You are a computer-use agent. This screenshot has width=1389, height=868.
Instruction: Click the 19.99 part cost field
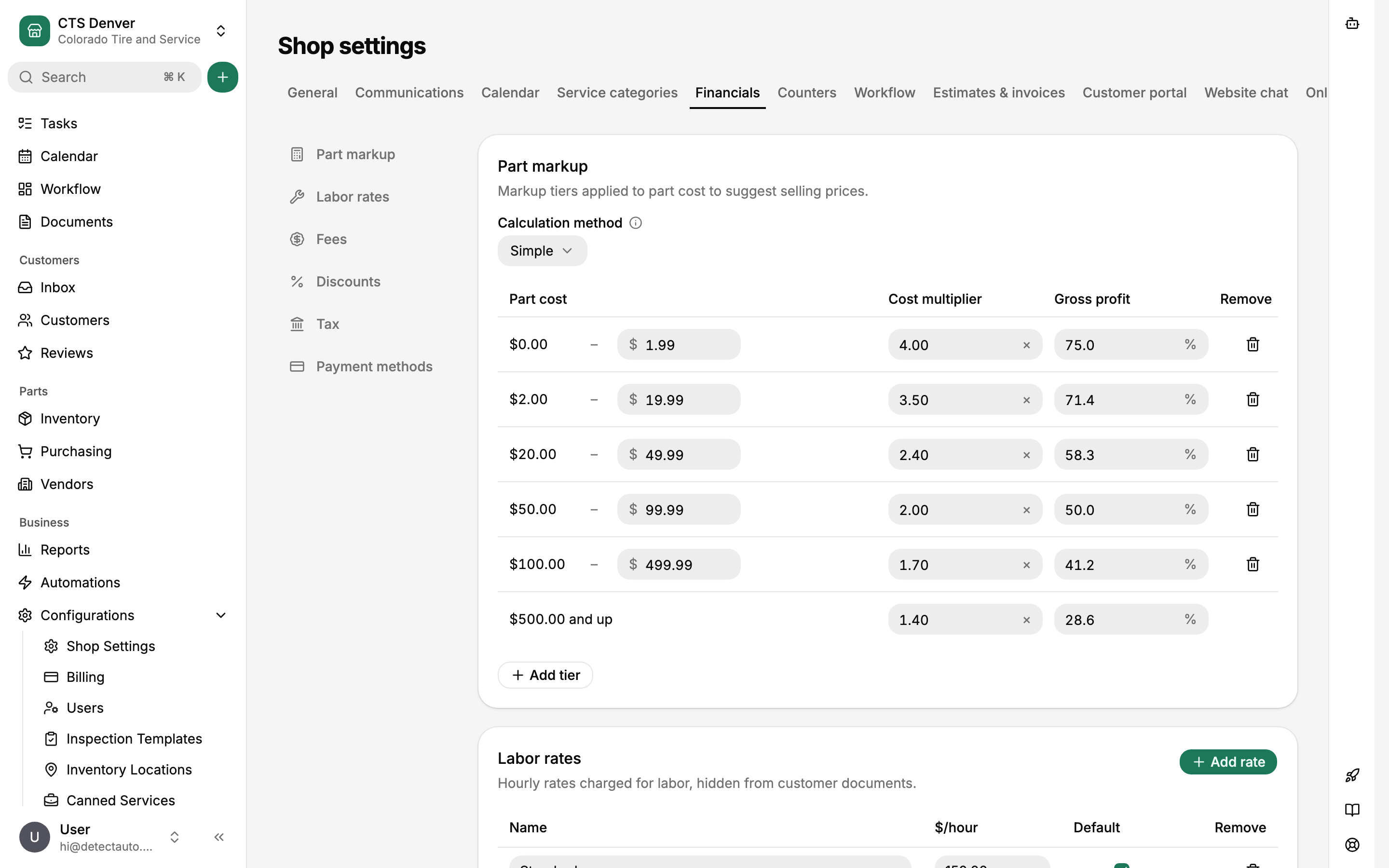pyautogui.click(x=679, y=400)
